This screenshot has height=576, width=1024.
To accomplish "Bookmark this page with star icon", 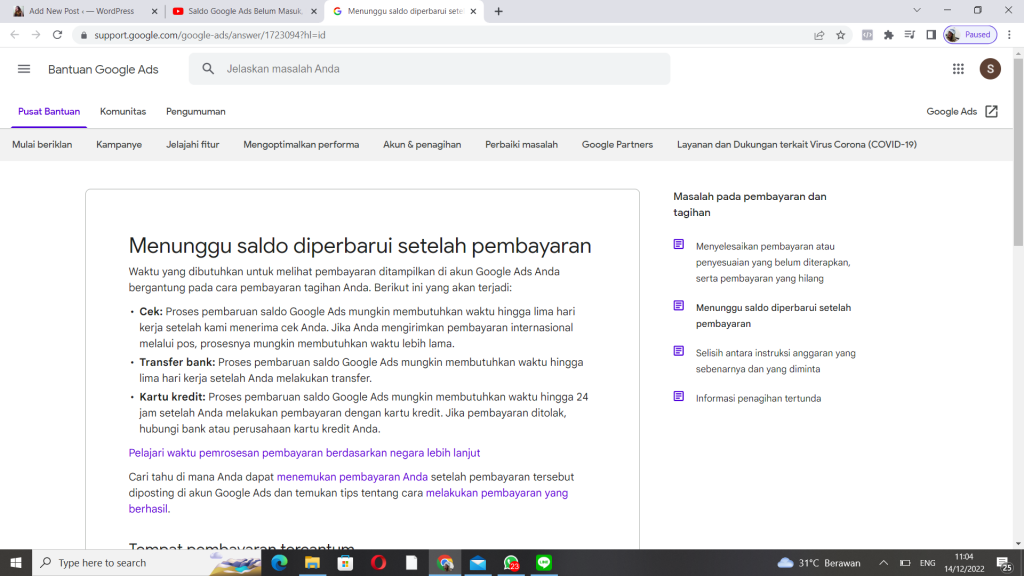I will click(841, 34).
